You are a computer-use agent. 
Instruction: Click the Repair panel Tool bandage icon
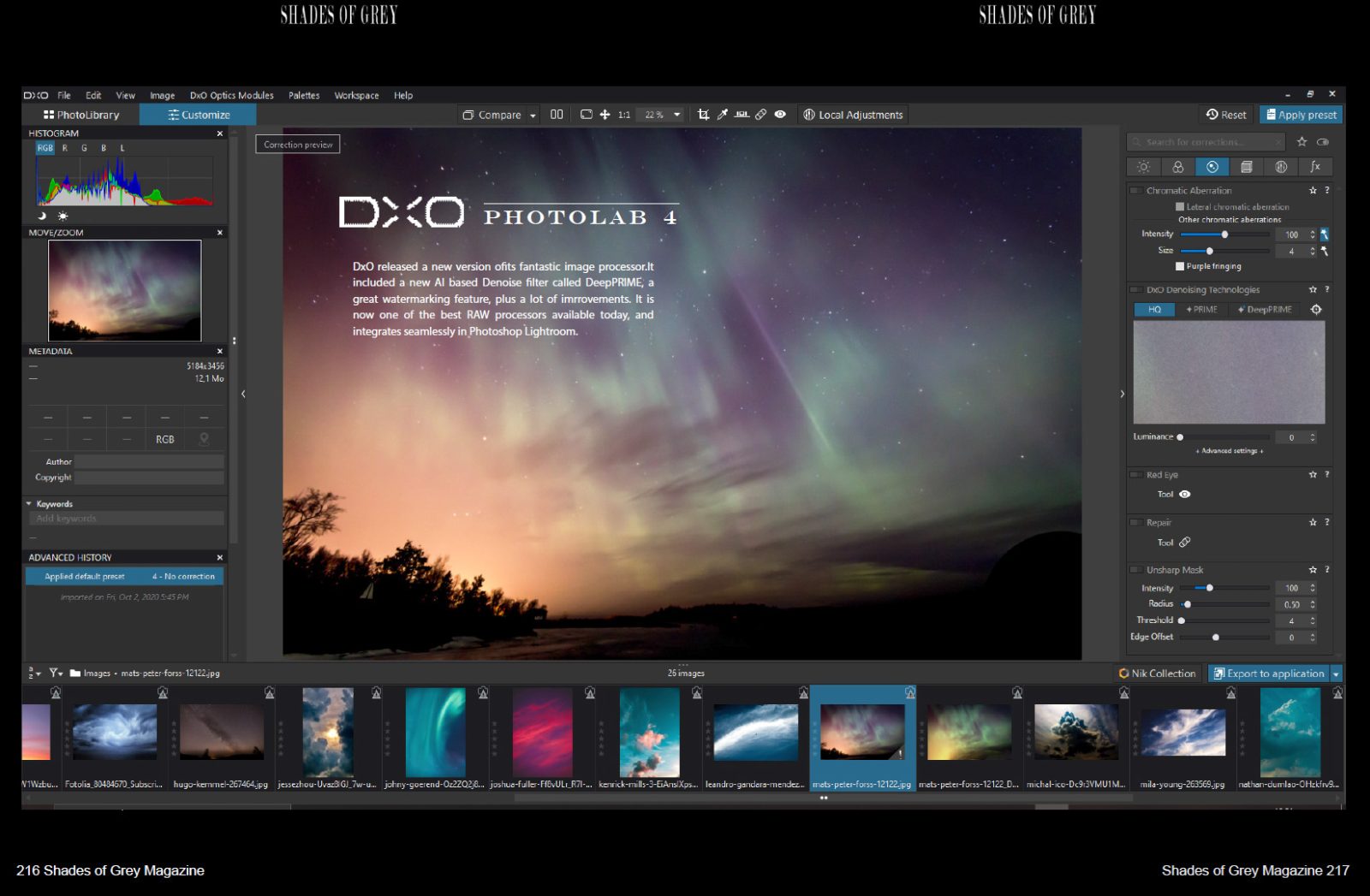click(x=1185, y=543)
